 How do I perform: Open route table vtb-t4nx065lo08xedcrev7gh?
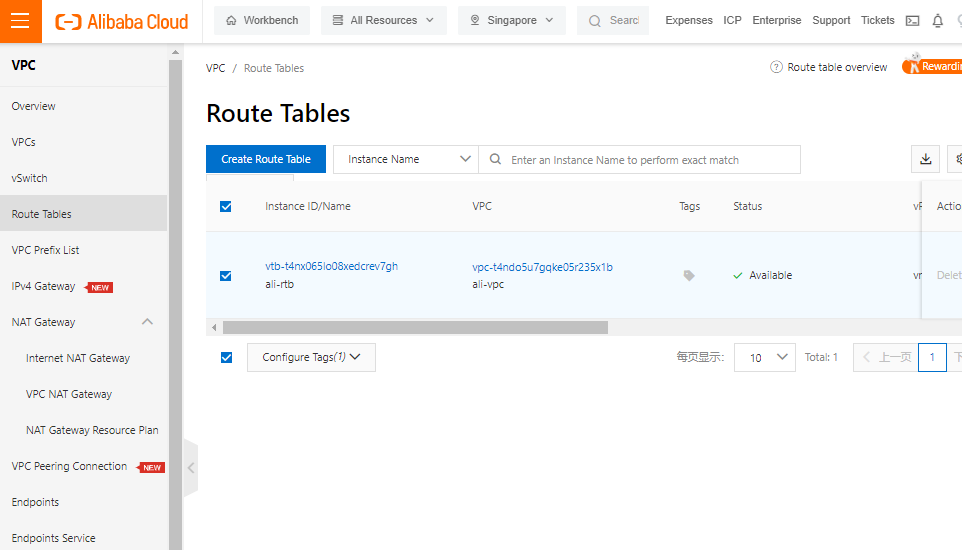pos(331,266)
